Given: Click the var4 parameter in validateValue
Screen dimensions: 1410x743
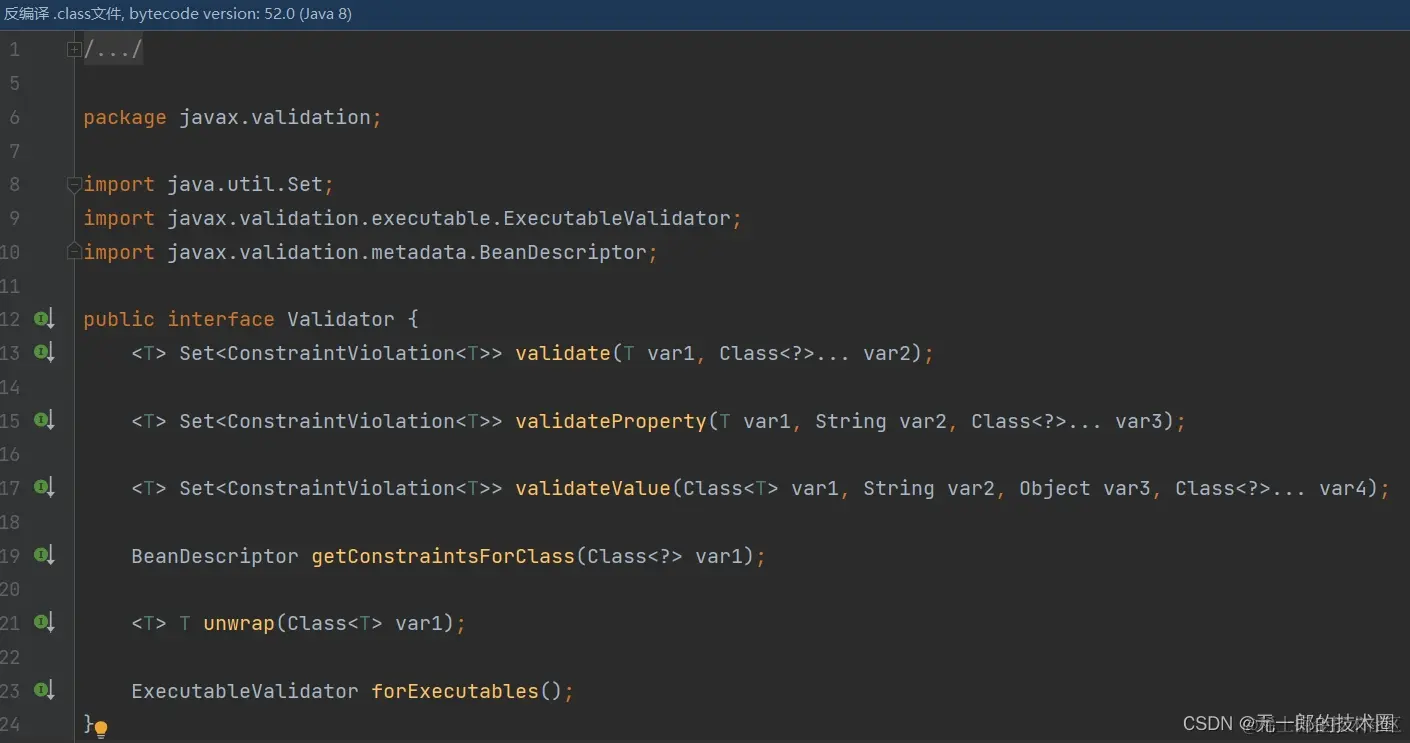Looking at the screenshot, I should 1343,488.
